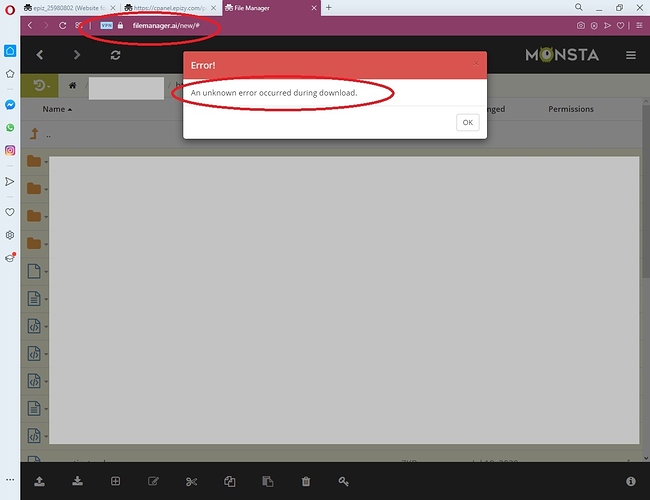Image resolution: width=650 pixels, height=500 pixels.
Task: Click the edit file icon
Action: pos(153,481)
